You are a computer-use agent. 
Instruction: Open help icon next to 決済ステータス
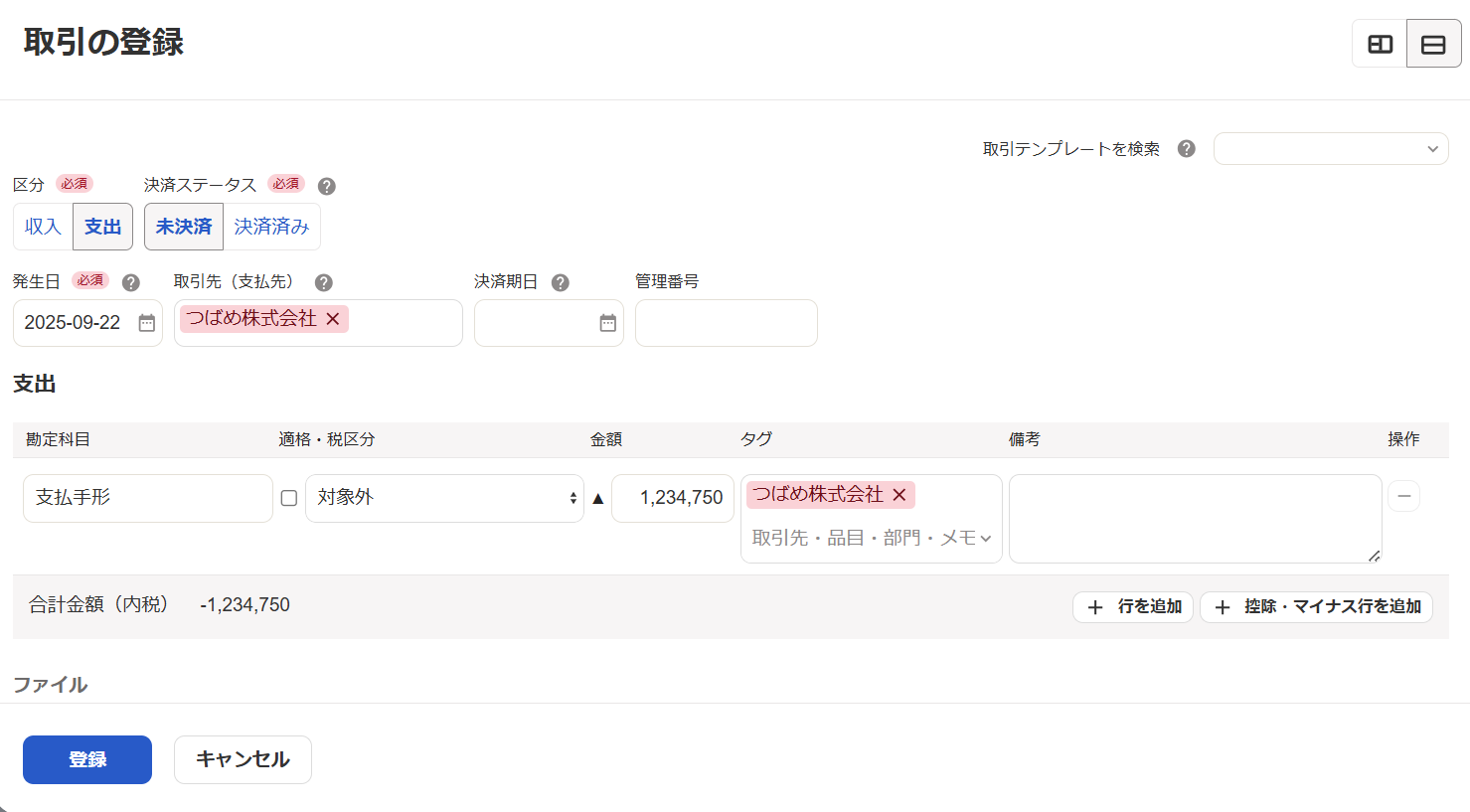click(326, 186)
